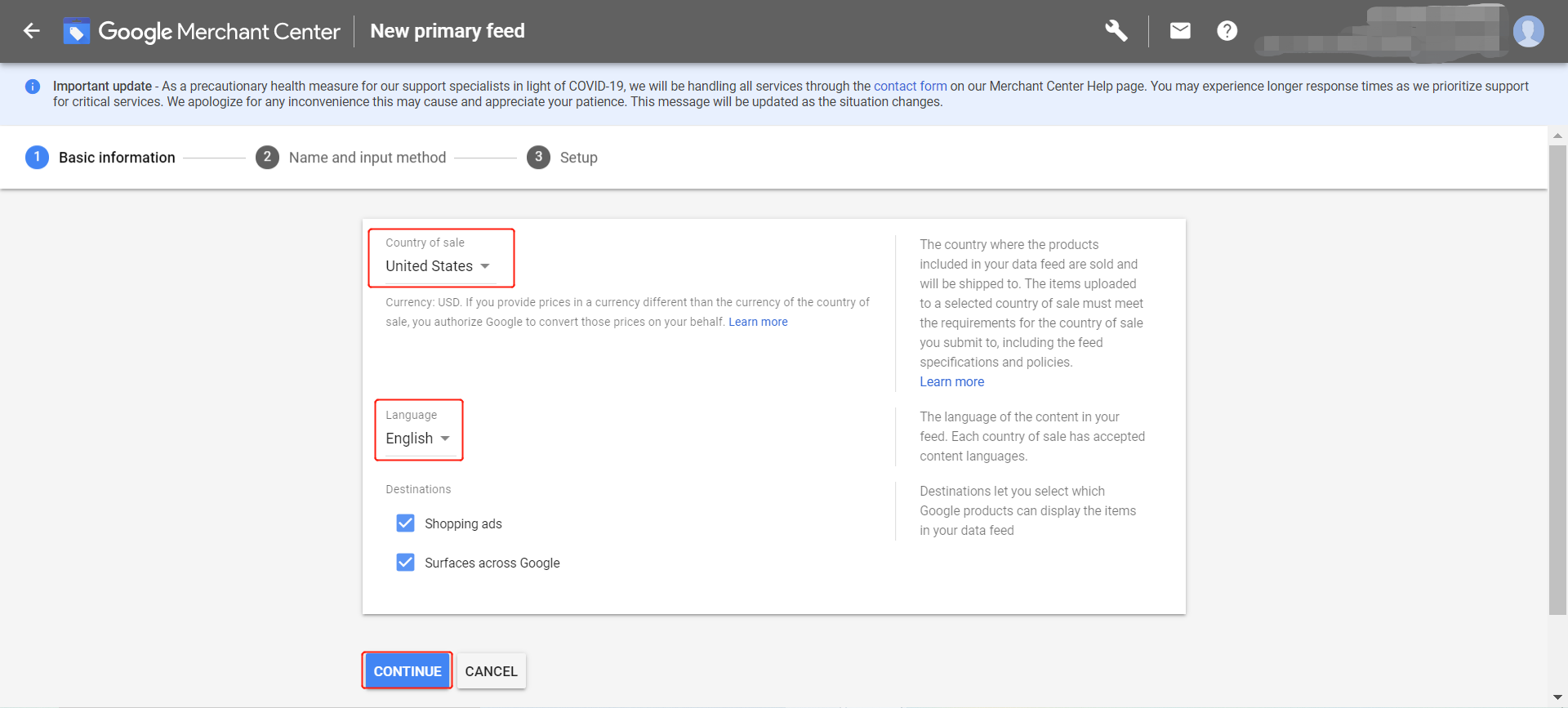Click Learn more under country description

(952, 382)
